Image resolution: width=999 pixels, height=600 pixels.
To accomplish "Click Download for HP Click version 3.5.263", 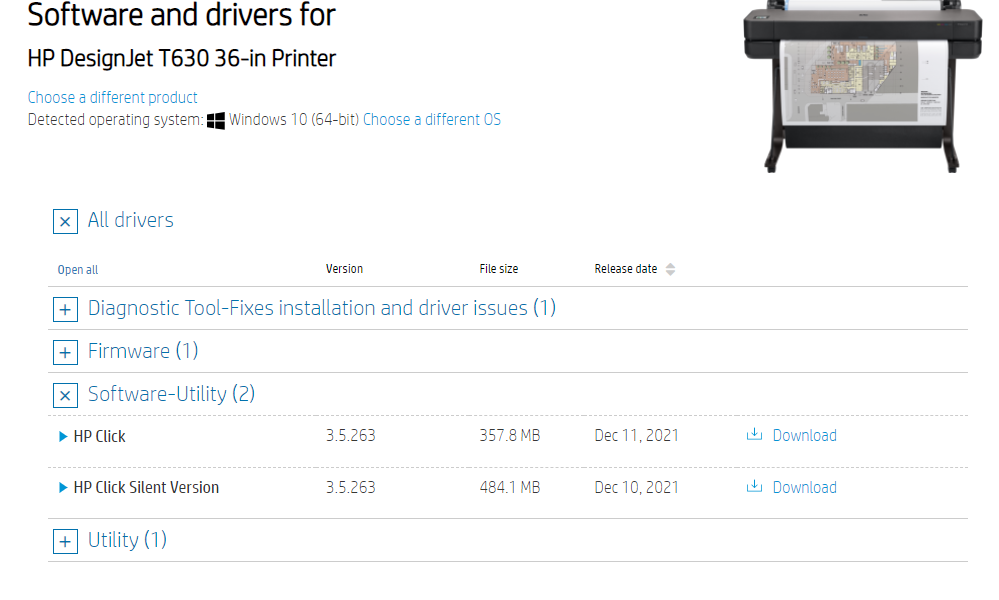I will (804, 435).
